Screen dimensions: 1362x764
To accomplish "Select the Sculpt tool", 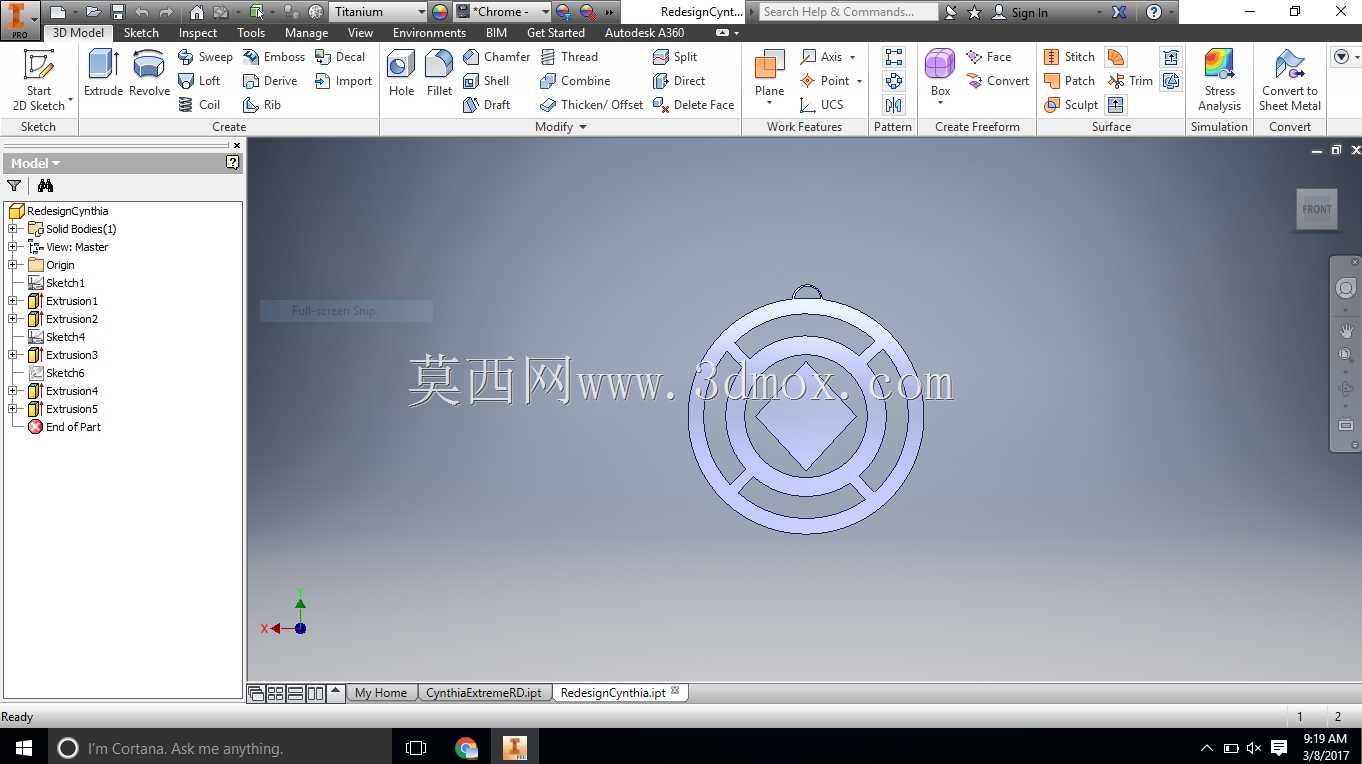I will pyautogui.click(x=1070, y=105).
